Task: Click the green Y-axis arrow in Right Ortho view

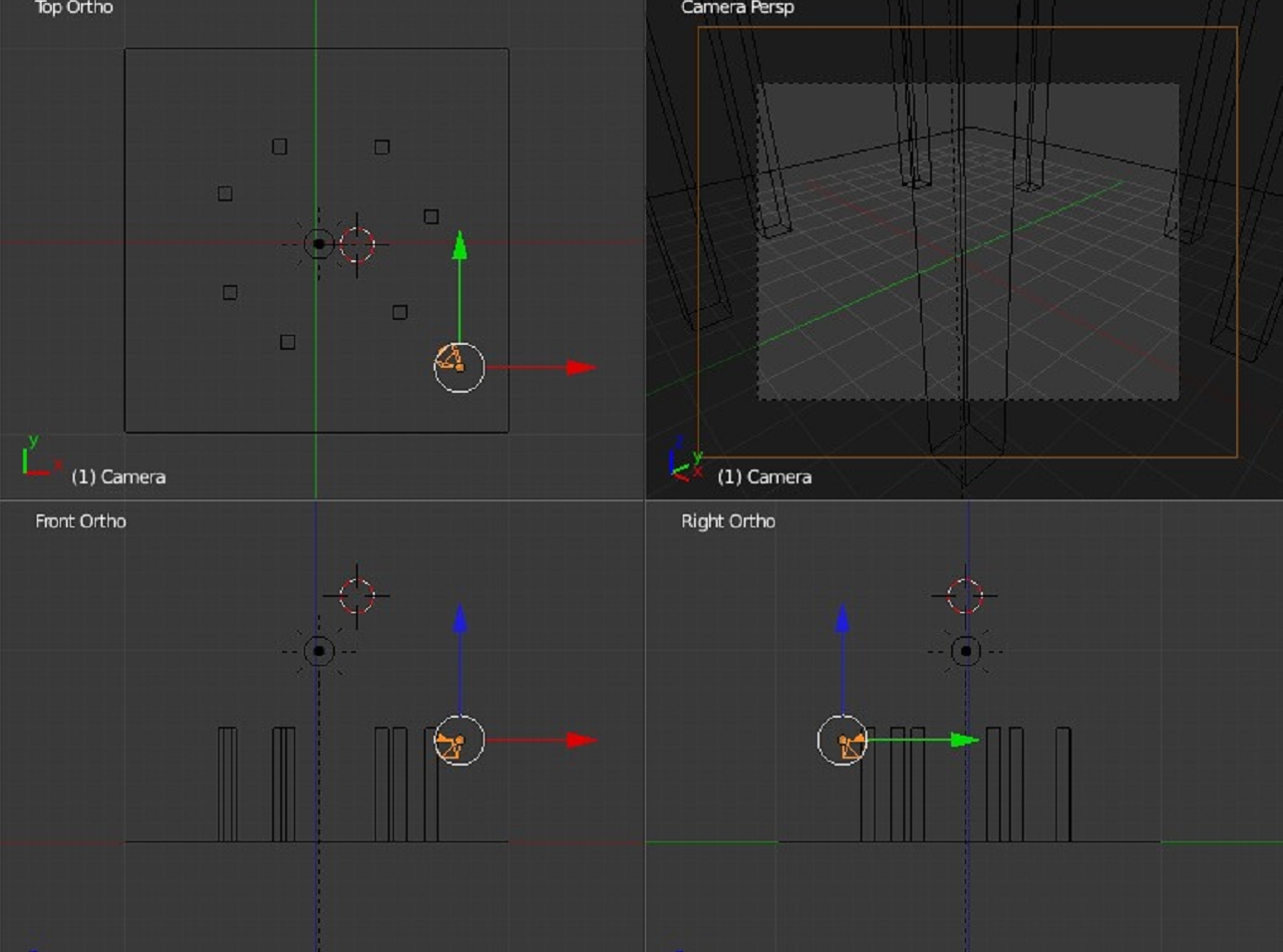Action: [x=964, y=740]
